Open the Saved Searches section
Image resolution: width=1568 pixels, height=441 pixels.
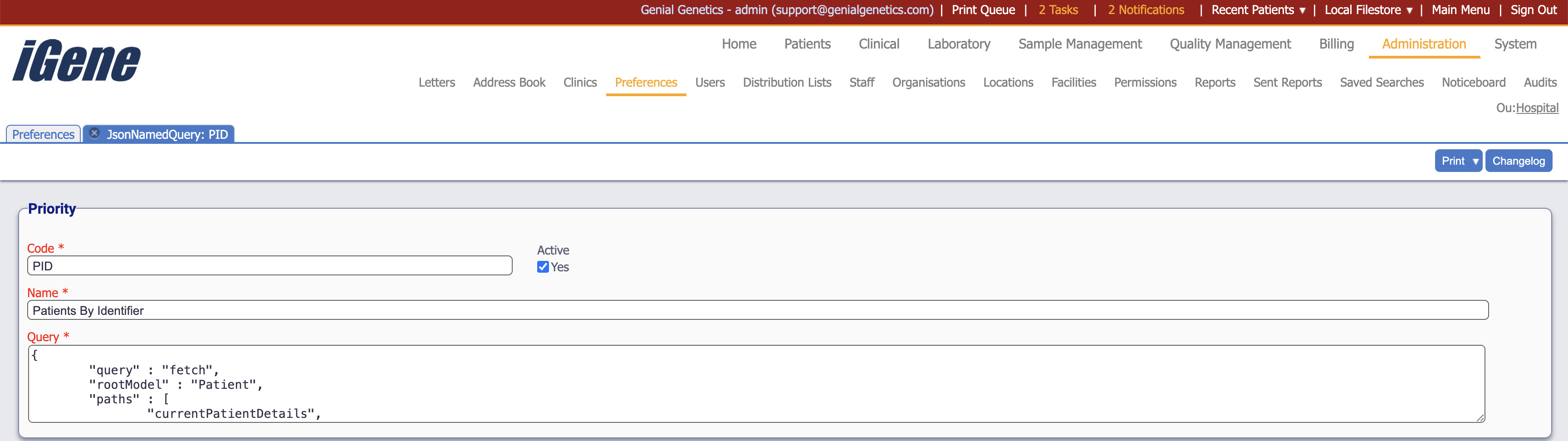pos(1382,82)
